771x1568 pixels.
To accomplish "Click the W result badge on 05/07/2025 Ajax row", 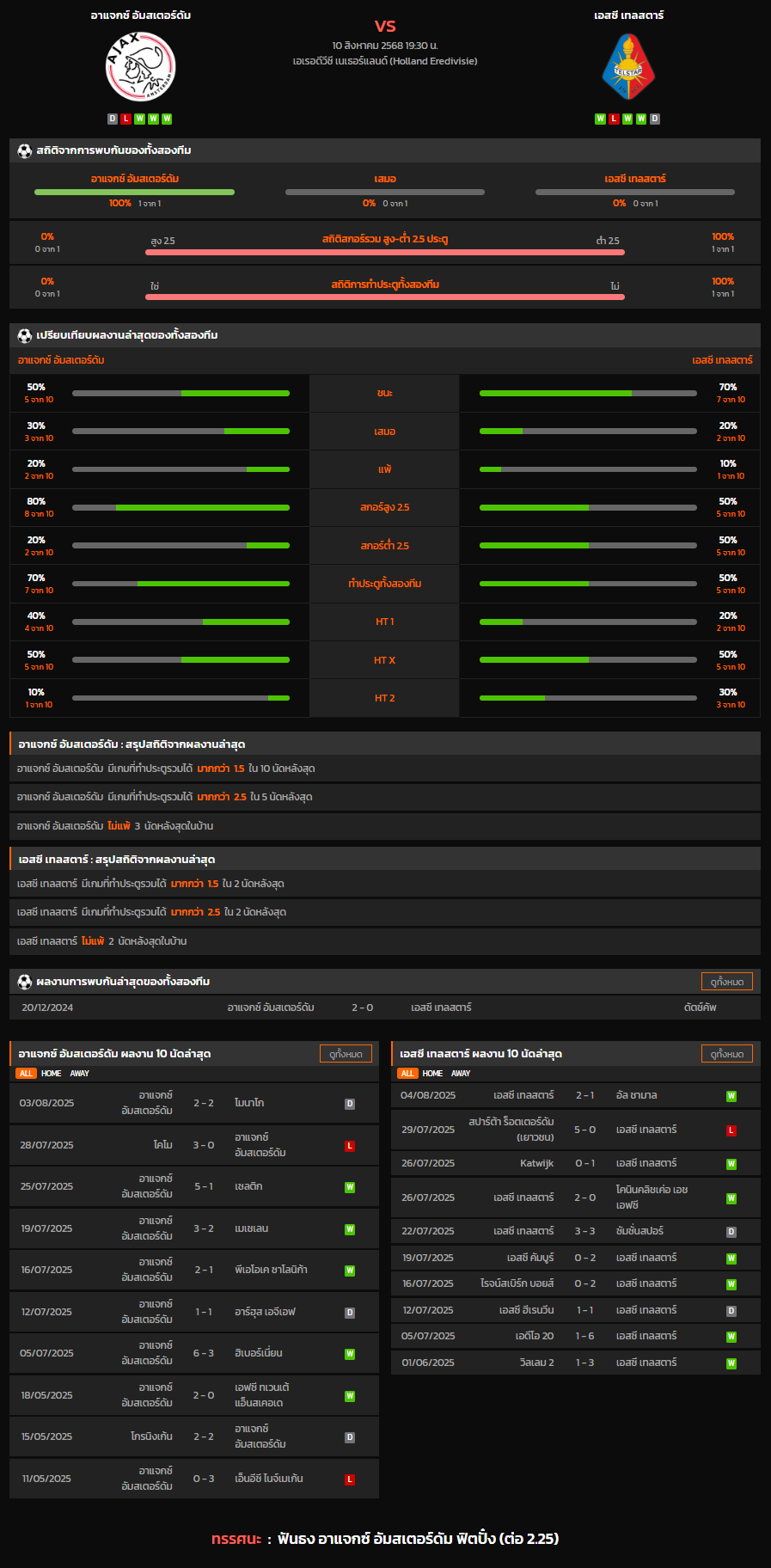I will coord(350,1354).
